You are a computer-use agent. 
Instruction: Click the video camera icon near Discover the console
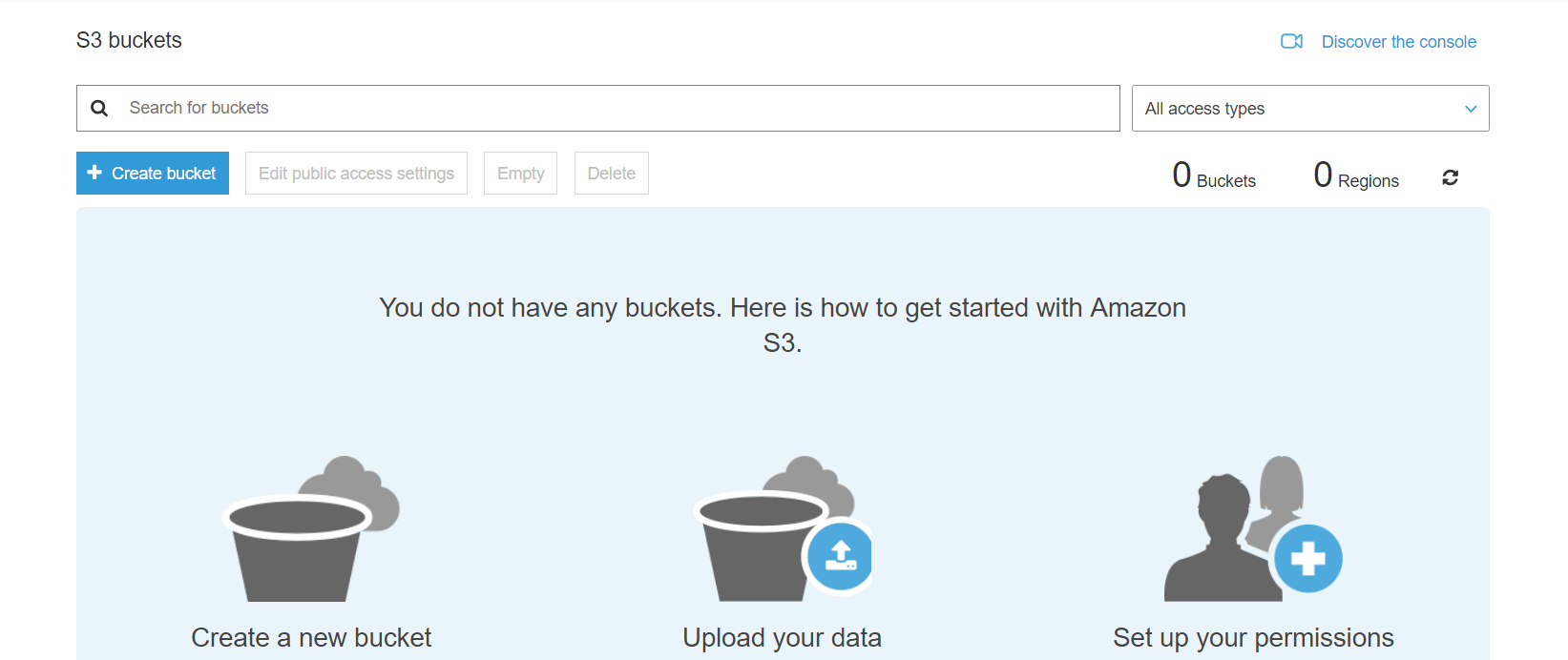click(1291, 42)
